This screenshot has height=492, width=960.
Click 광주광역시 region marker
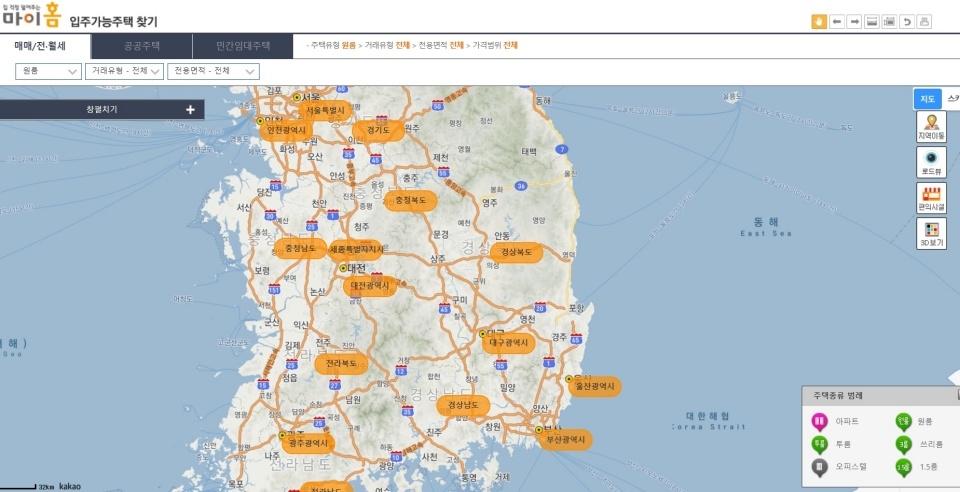click(x=308, y=443)
